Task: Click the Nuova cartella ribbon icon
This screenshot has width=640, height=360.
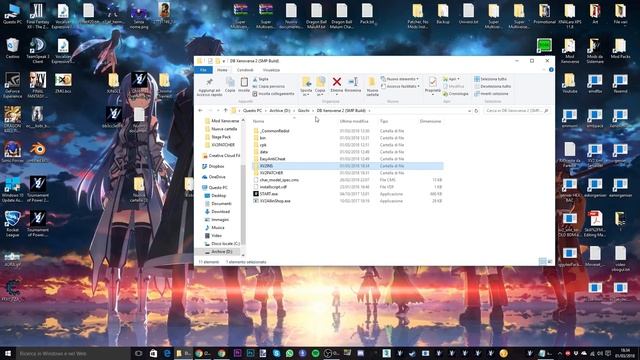Action: pos(371,82)
